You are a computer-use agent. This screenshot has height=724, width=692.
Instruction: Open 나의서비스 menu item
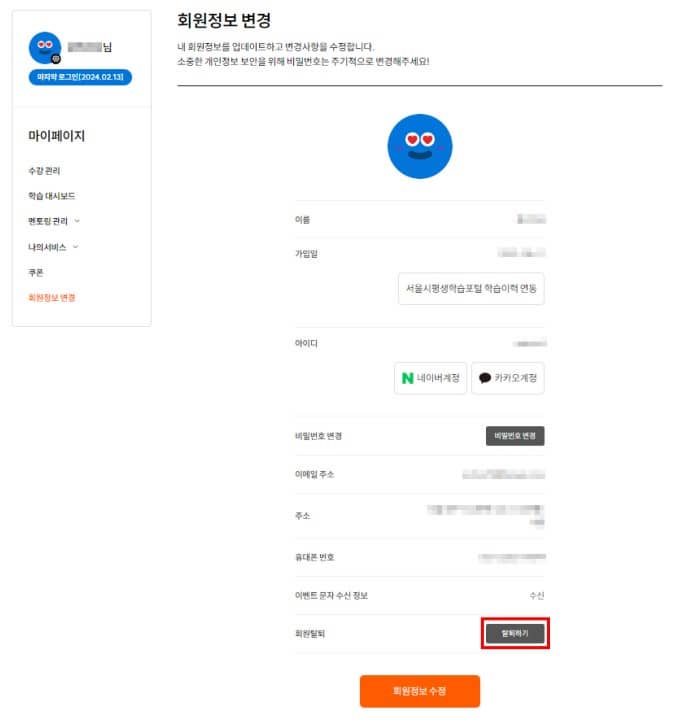point(47,247)
